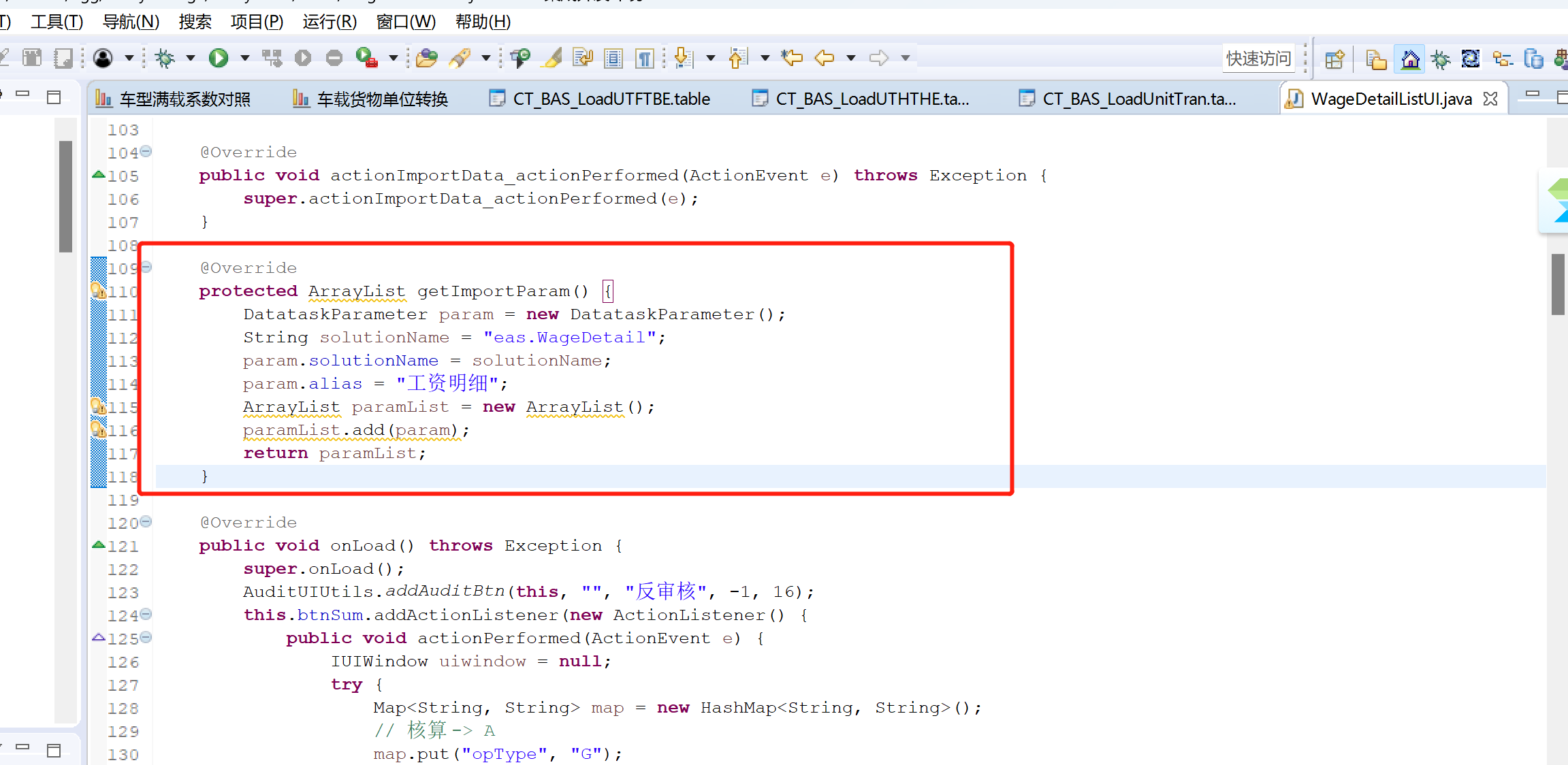Screen dimensions: 1568x765
Task: Open the 运行(R) menu
Action: (x=330, y=22)
